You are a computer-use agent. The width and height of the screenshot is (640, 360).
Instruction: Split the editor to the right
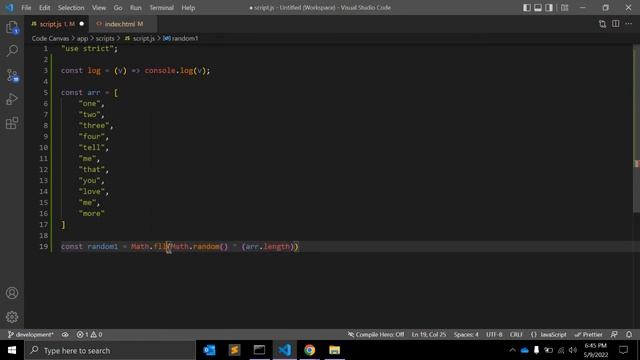point(616,24)
